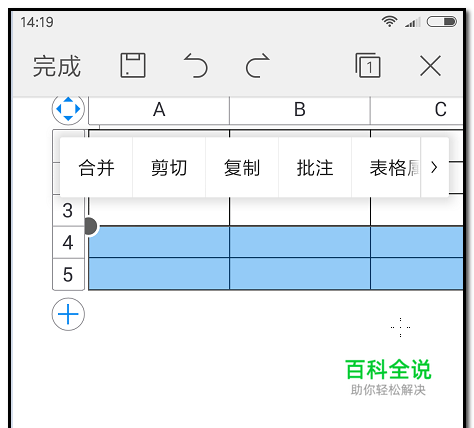Select column C header
Viewport: 474px width, 428px height.
click(x=417, y=110)
